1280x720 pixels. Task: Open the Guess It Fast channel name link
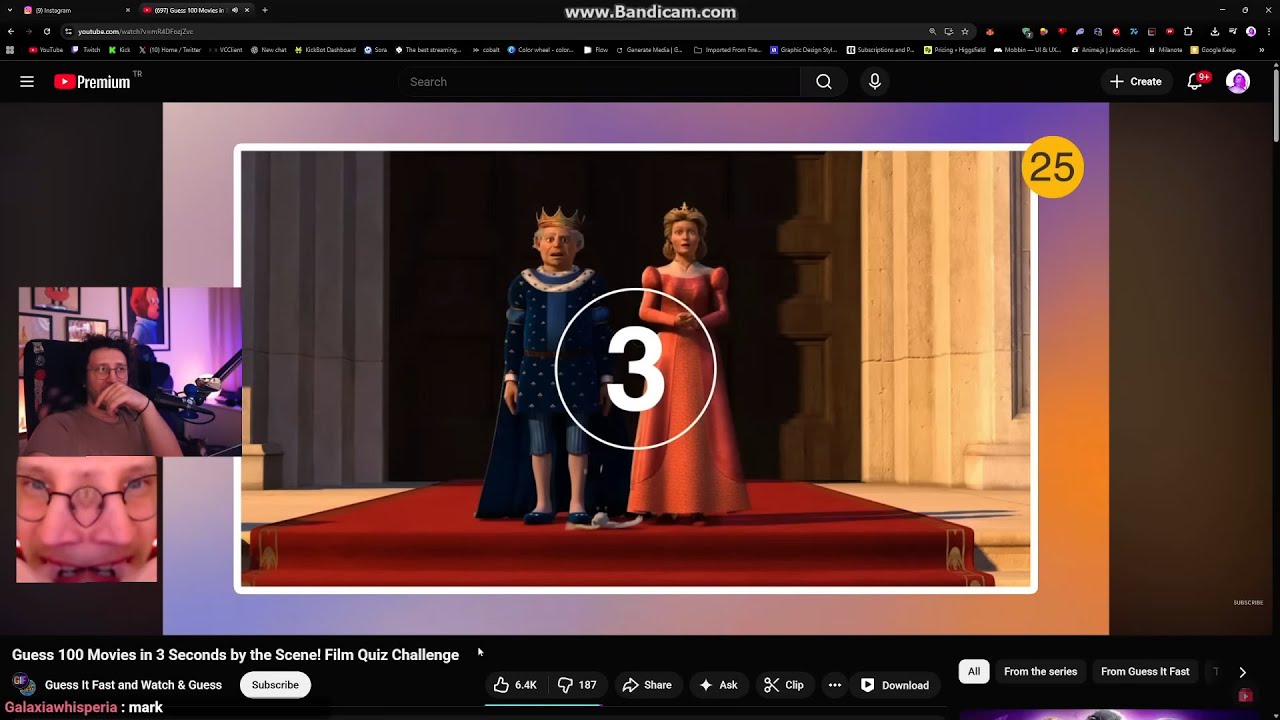pos(133,685)
